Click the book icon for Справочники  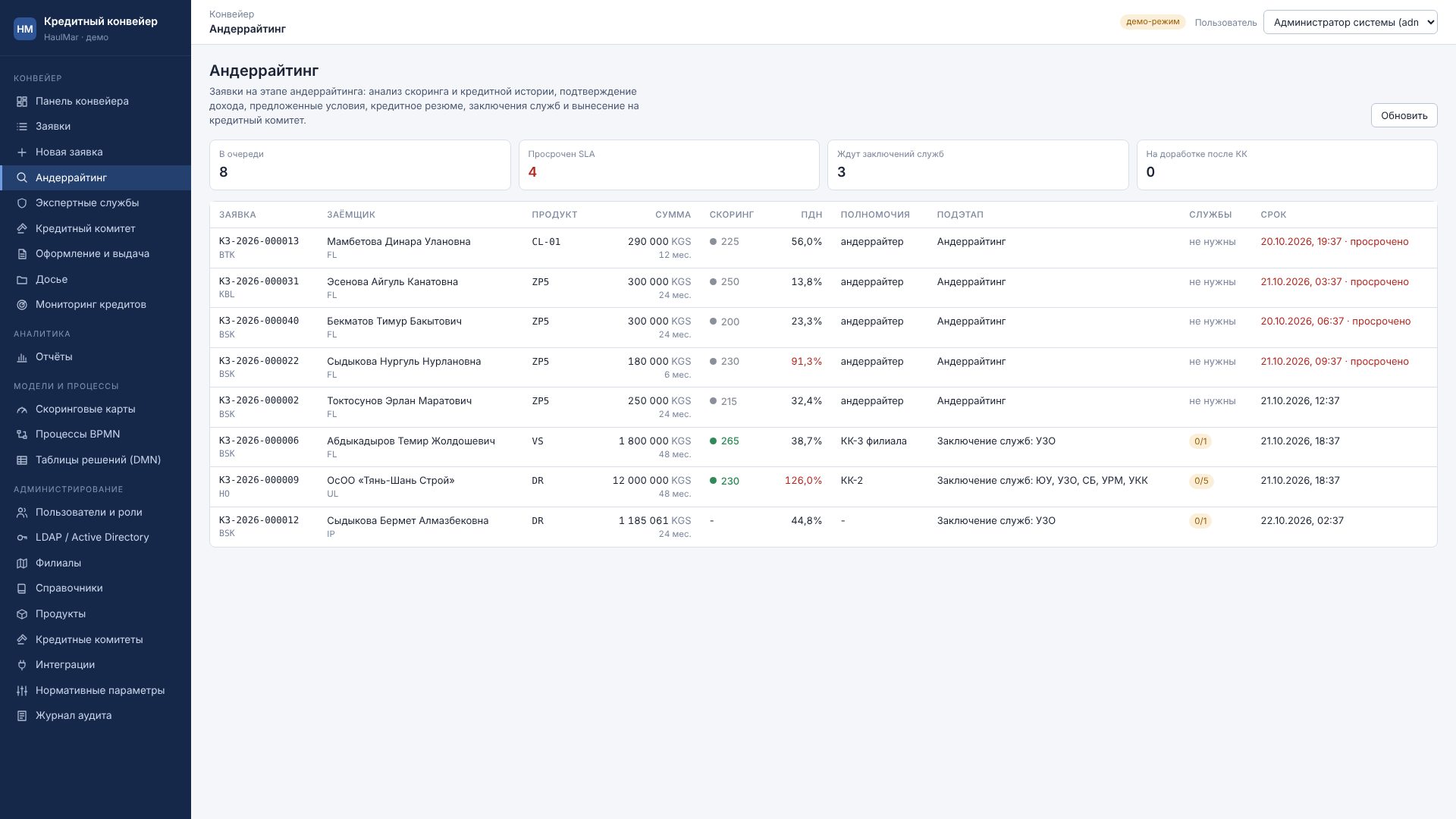[22, 588]
